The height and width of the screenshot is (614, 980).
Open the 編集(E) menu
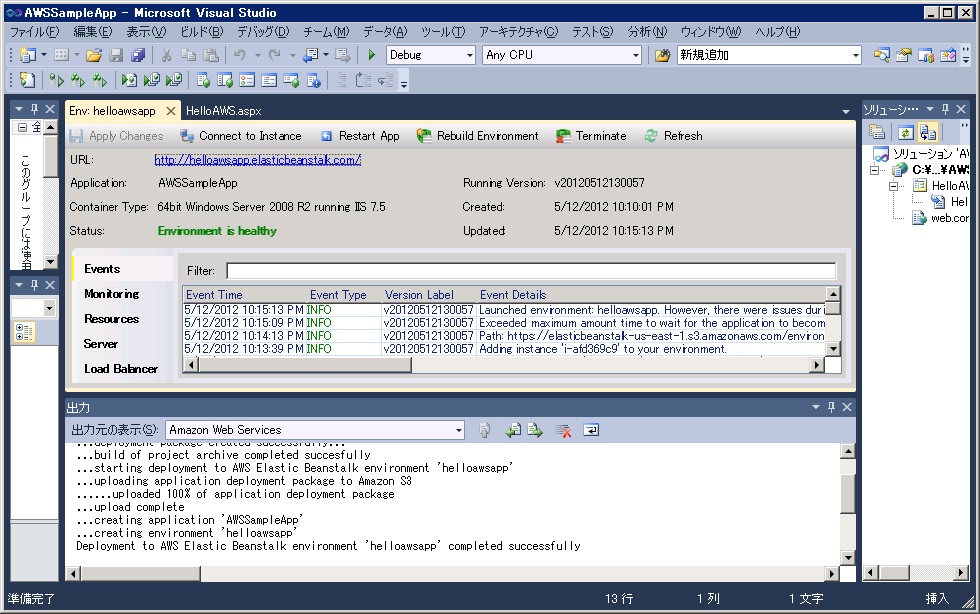click(92, 32)
